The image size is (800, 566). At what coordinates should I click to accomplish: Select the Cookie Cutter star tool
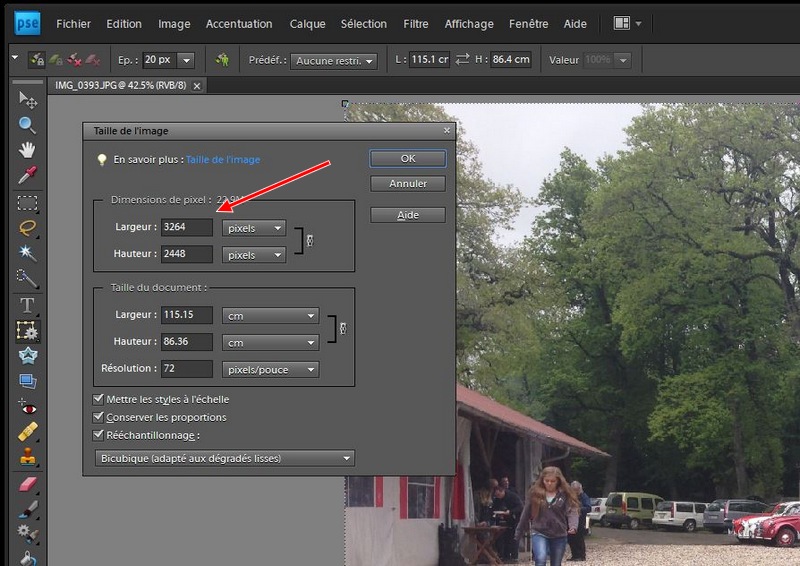click(28, 356)
